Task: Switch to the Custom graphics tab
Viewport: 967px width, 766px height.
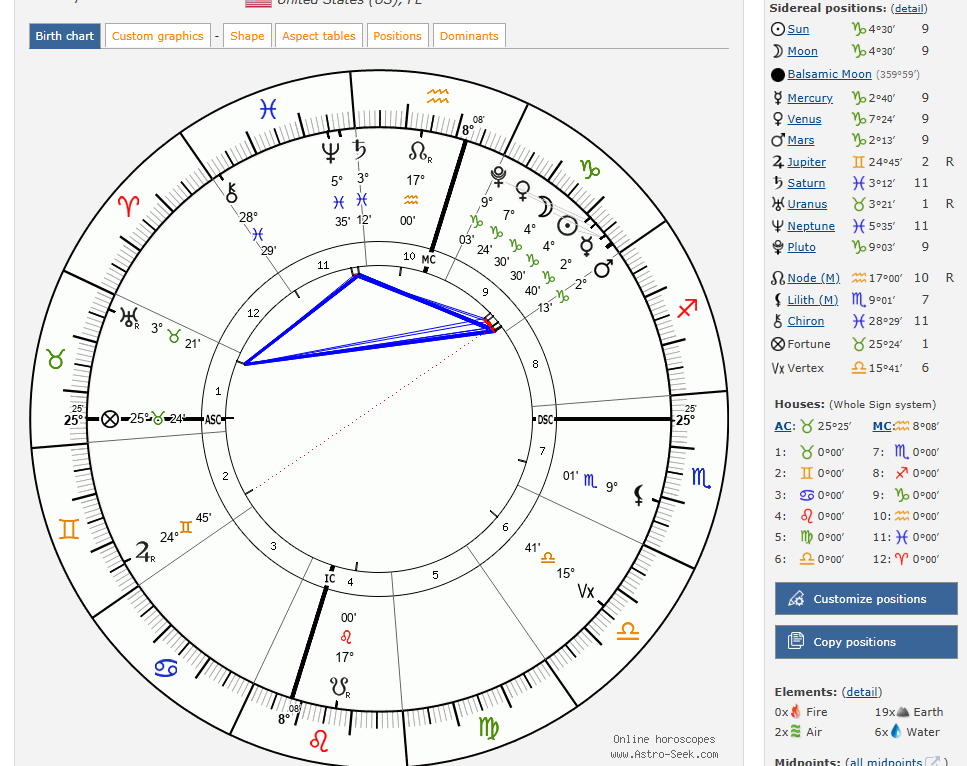Action: tap(157, 36)
